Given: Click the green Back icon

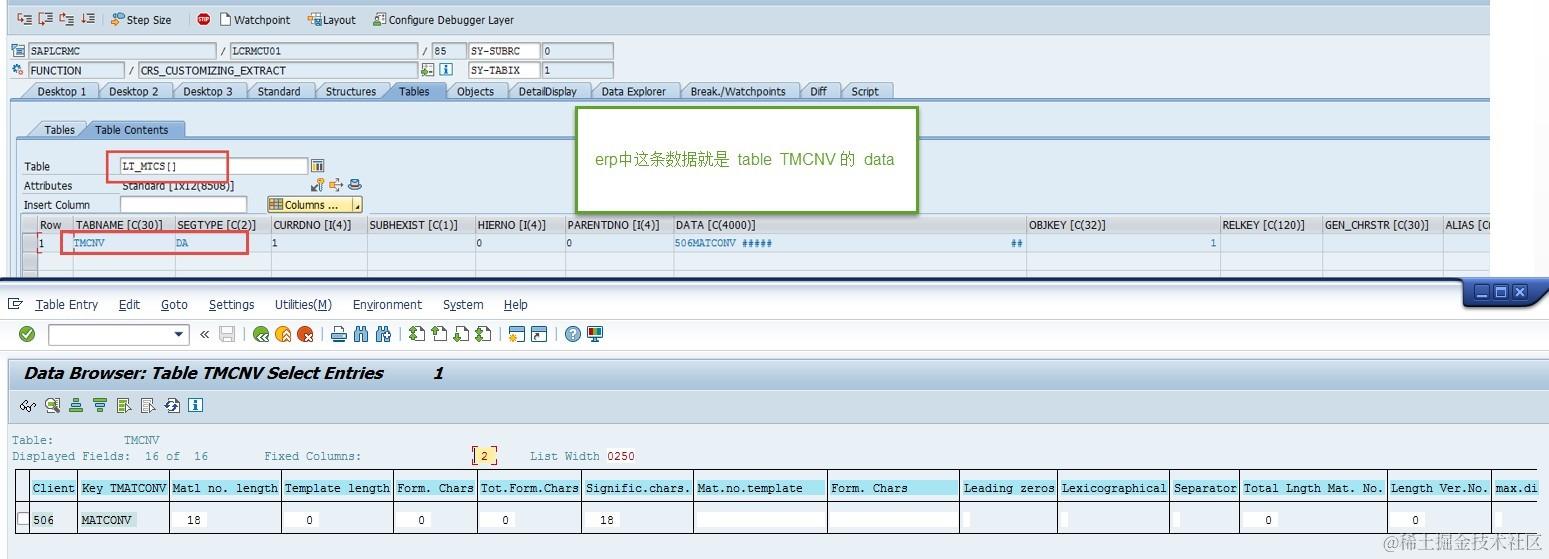Looking at the screenshot, I should [261, 334].
